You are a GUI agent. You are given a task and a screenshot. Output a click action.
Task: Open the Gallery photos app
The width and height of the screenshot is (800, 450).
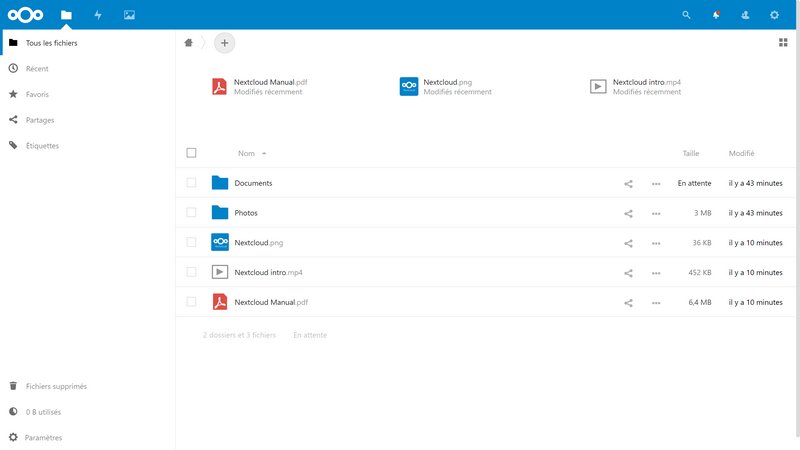(x=129, y=15)
